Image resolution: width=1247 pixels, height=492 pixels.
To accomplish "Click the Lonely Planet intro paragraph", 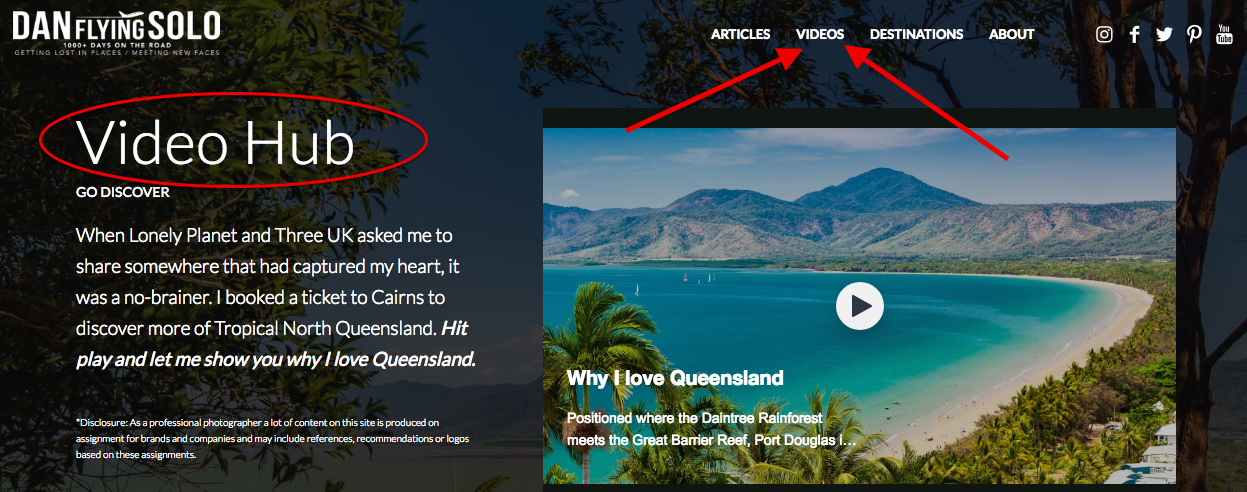I will click(275, 297).
